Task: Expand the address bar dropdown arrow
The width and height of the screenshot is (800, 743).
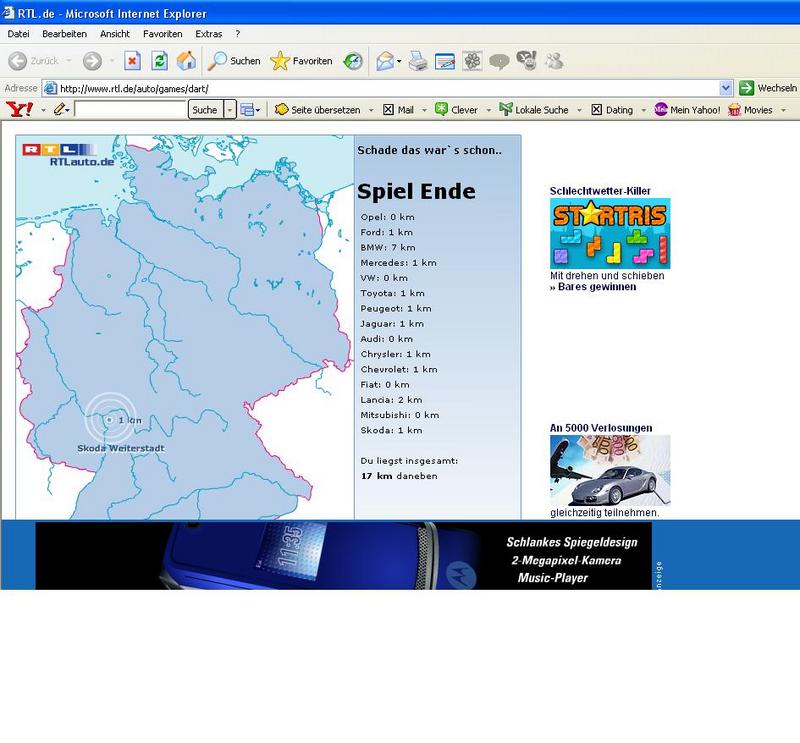Action: coord(726,88)
